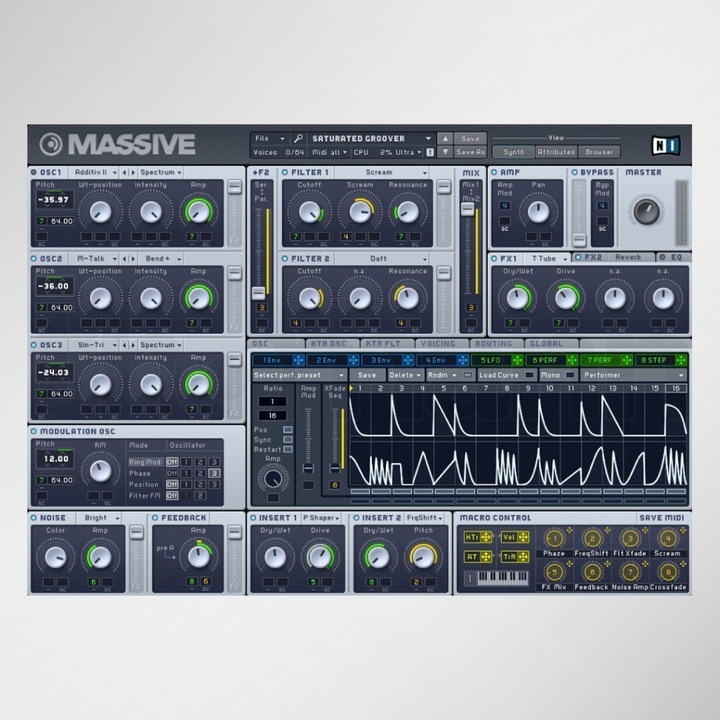Click the AT macro drag-handle icon
This screenshot has width=720, height=720.
click(485, 557)
